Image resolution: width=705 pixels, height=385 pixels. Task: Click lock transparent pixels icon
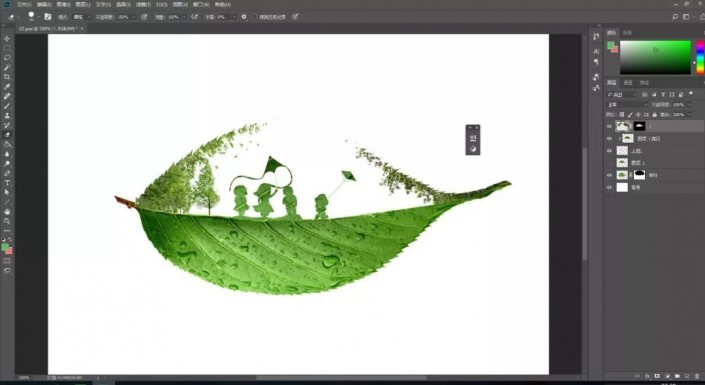coord(622,115)
